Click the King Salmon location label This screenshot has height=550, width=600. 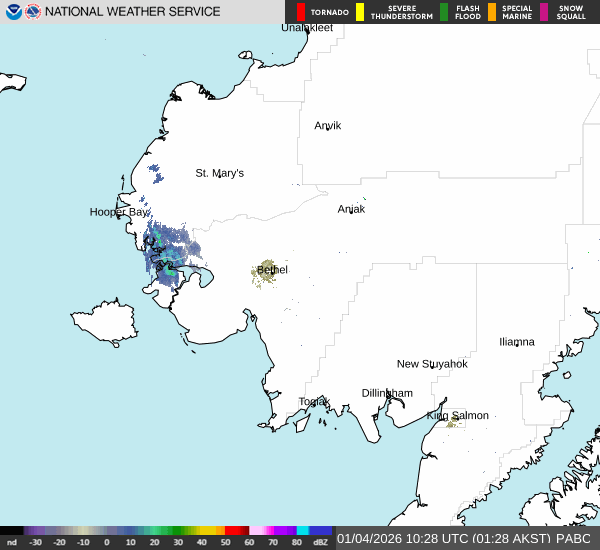458,415
